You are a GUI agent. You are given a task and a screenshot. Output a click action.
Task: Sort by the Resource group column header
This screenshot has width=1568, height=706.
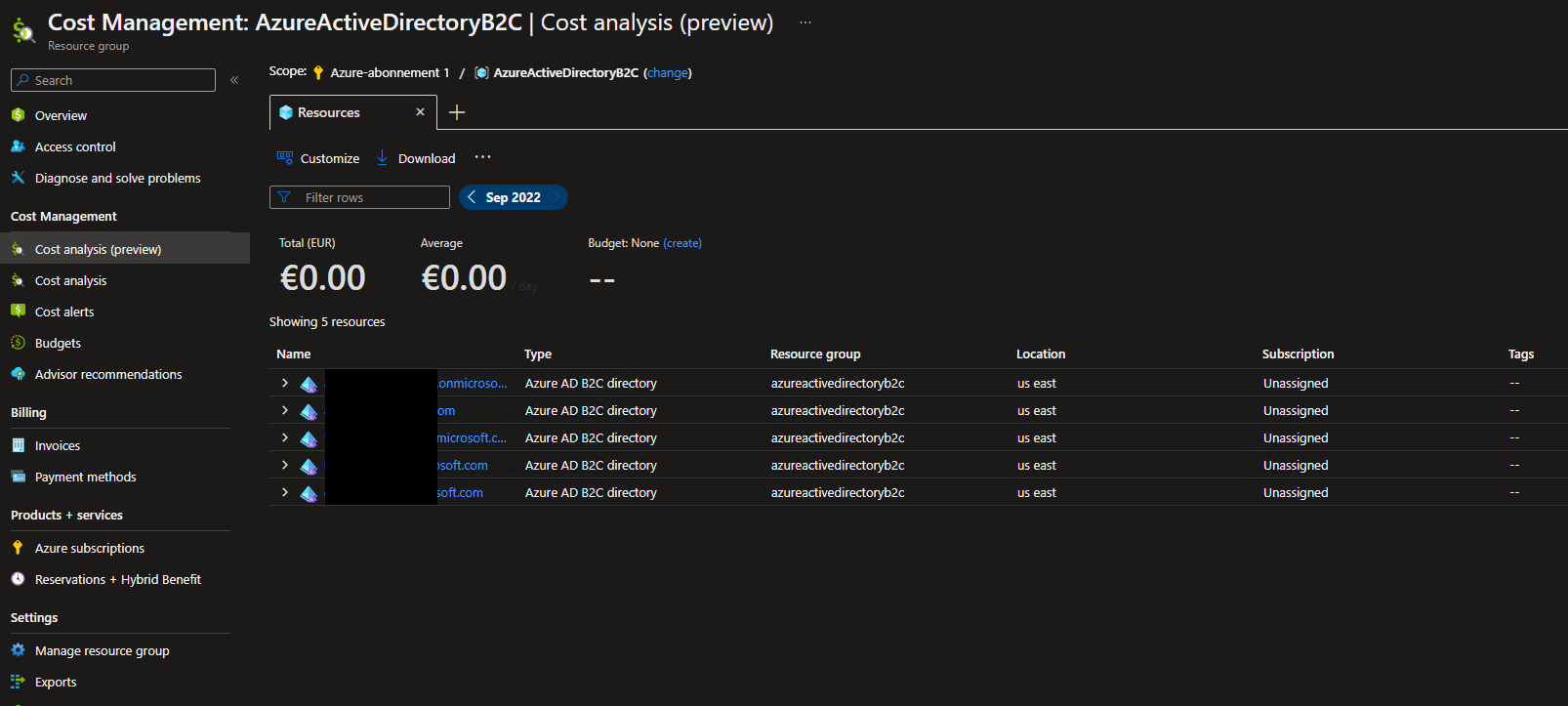(x=815, y=353)
